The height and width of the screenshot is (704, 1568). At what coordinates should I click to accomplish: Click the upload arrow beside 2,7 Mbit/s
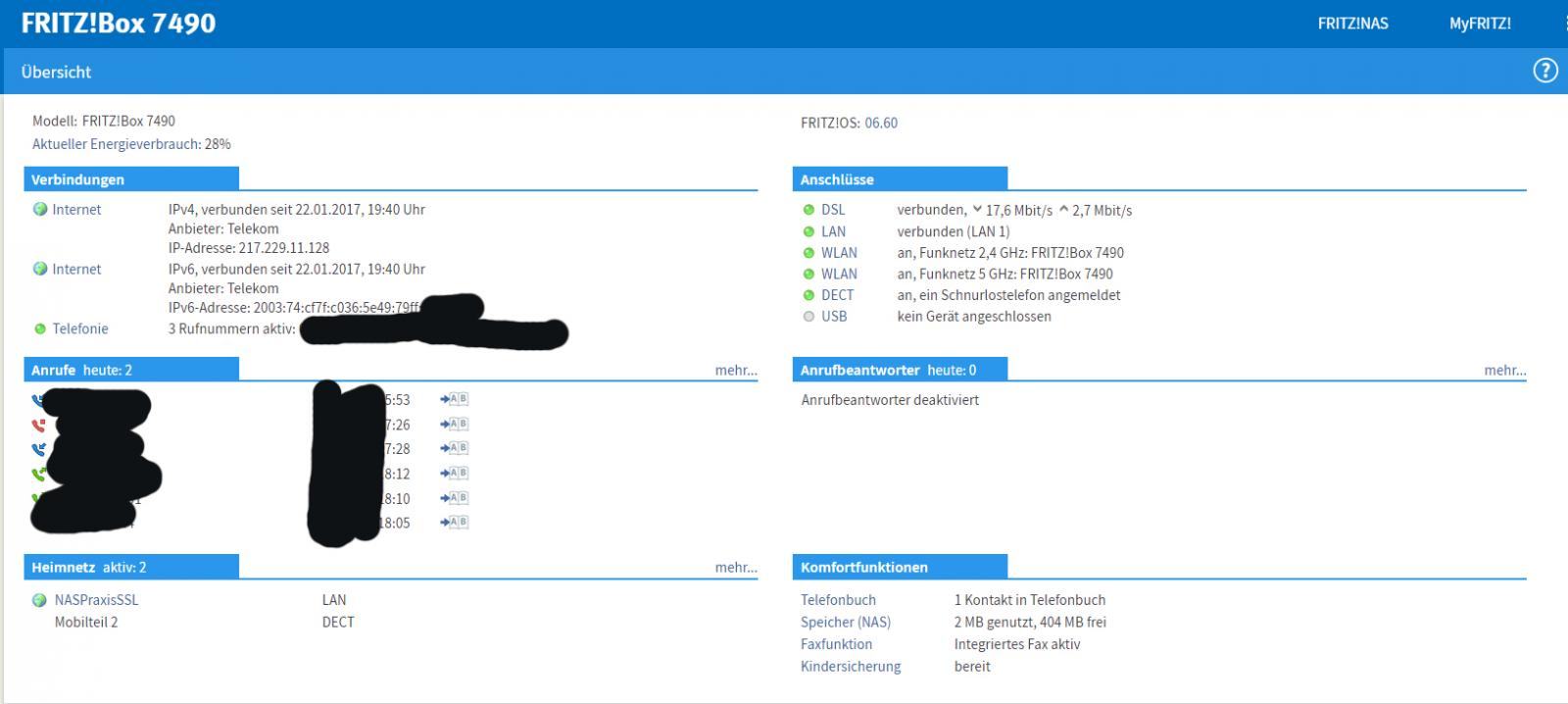point(1063,210)
